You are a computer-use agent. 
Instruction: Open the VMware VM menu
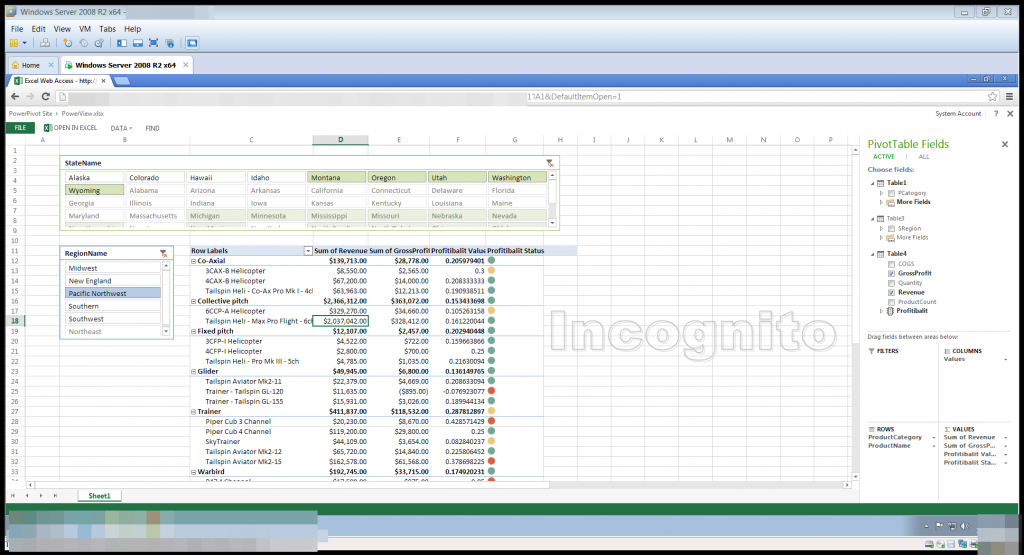tap(85, 29)
